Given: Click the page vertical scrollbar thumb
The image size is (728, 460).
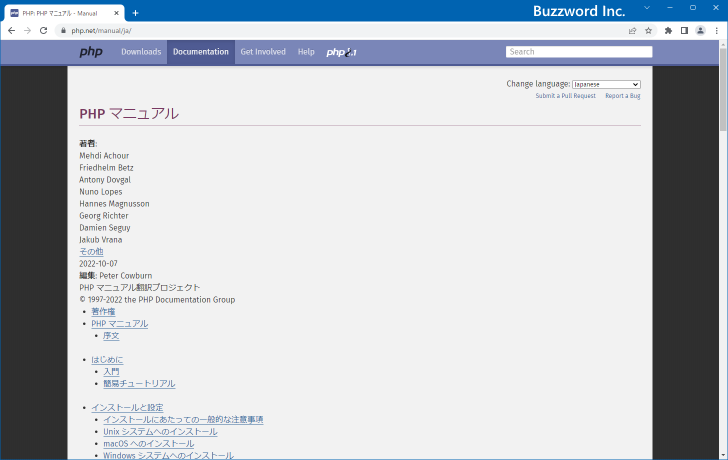Looking at the screenshot, I should (723, 89).
